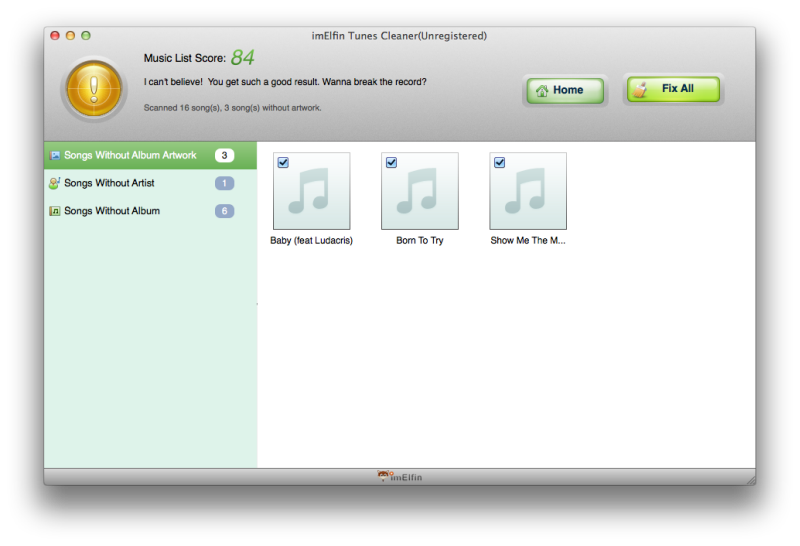800x546 pixels.
Task: Uncheck the Show Me The M... checkbox
Action: 499,162
